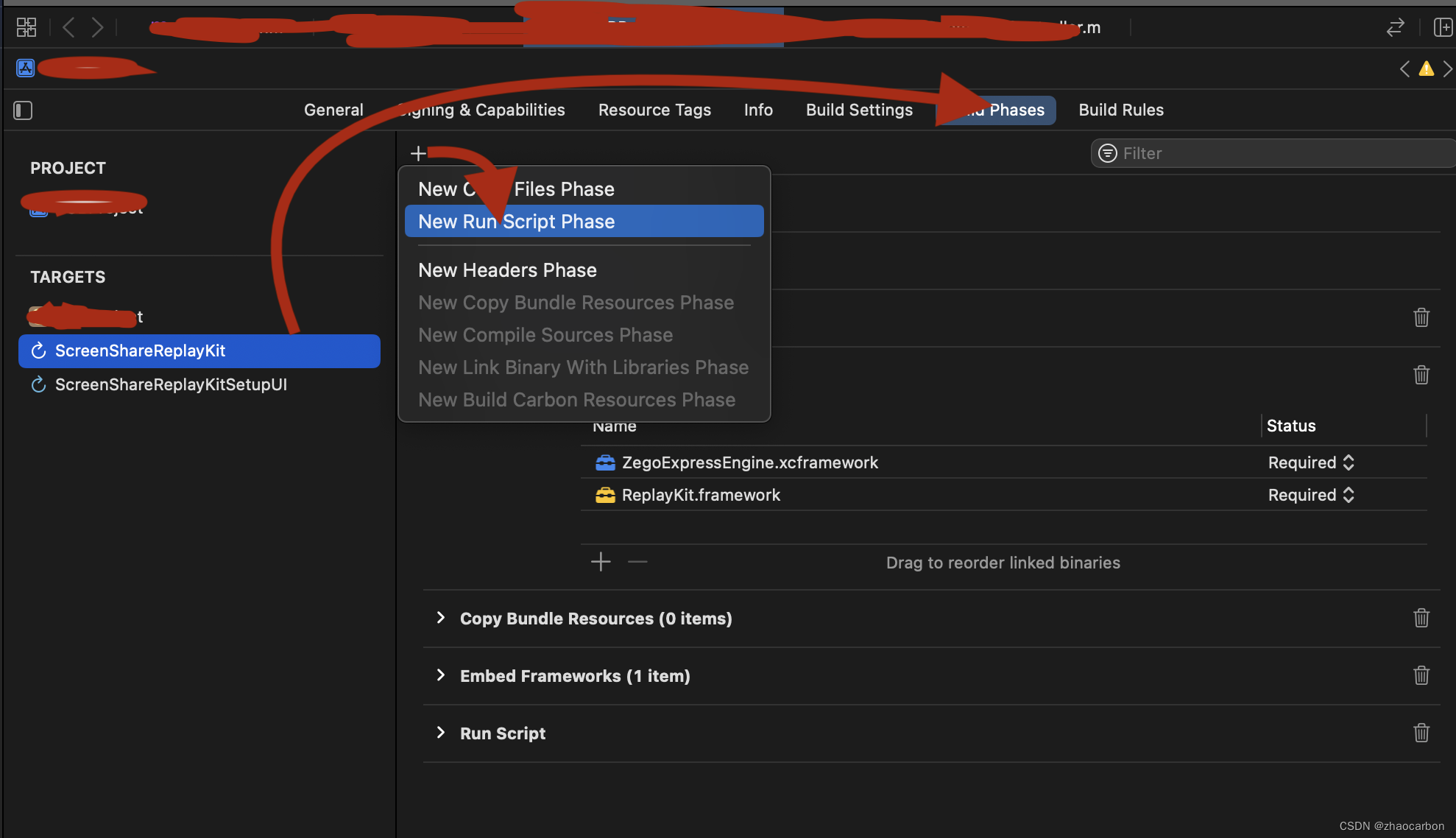This screenshot has width=1456, height=838.
Task: Delete Embed Frameworks phase with trash icon
Action: coord(1421,675)
